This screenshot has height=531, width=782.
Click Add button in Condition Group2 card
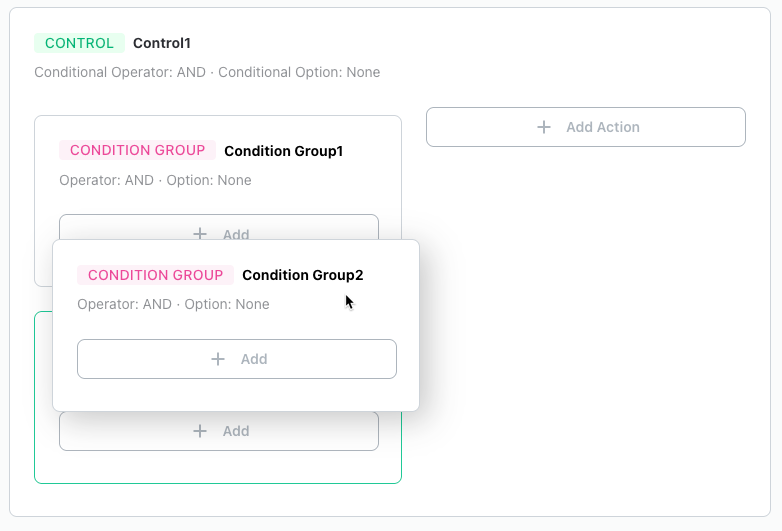(x=237, y=359)
